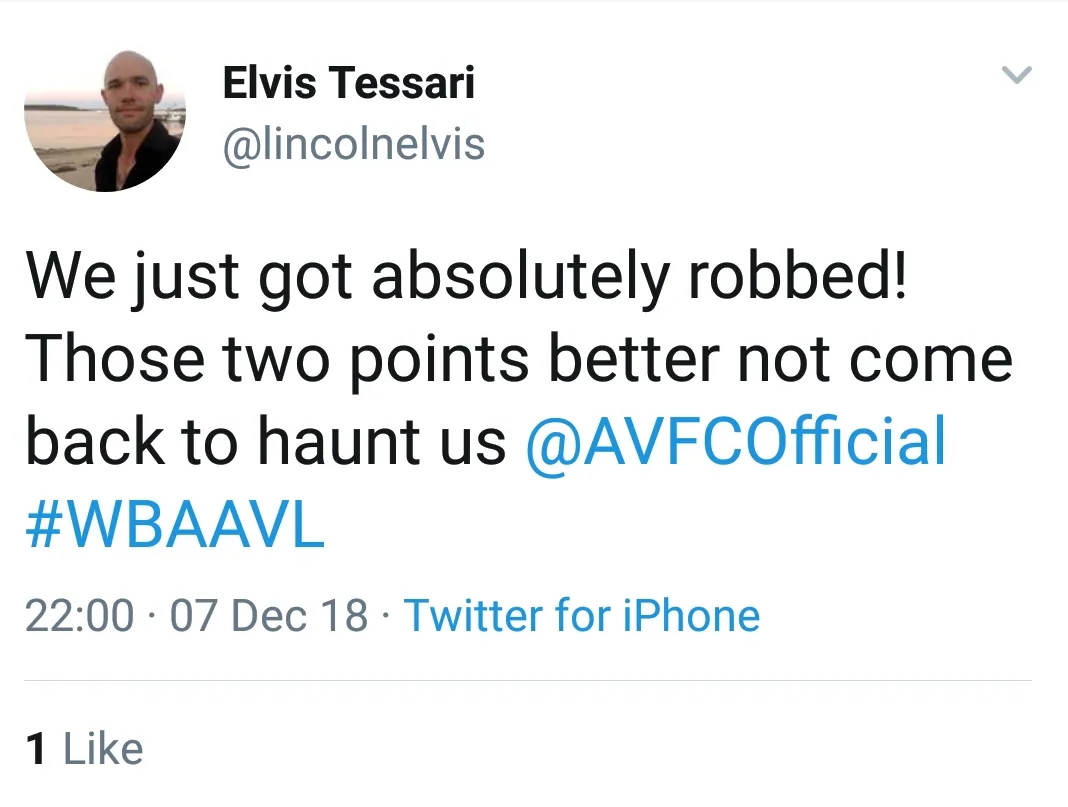Click the words "We just got"
Screen dimensions: 1068x807
click(x=182, y=274)
